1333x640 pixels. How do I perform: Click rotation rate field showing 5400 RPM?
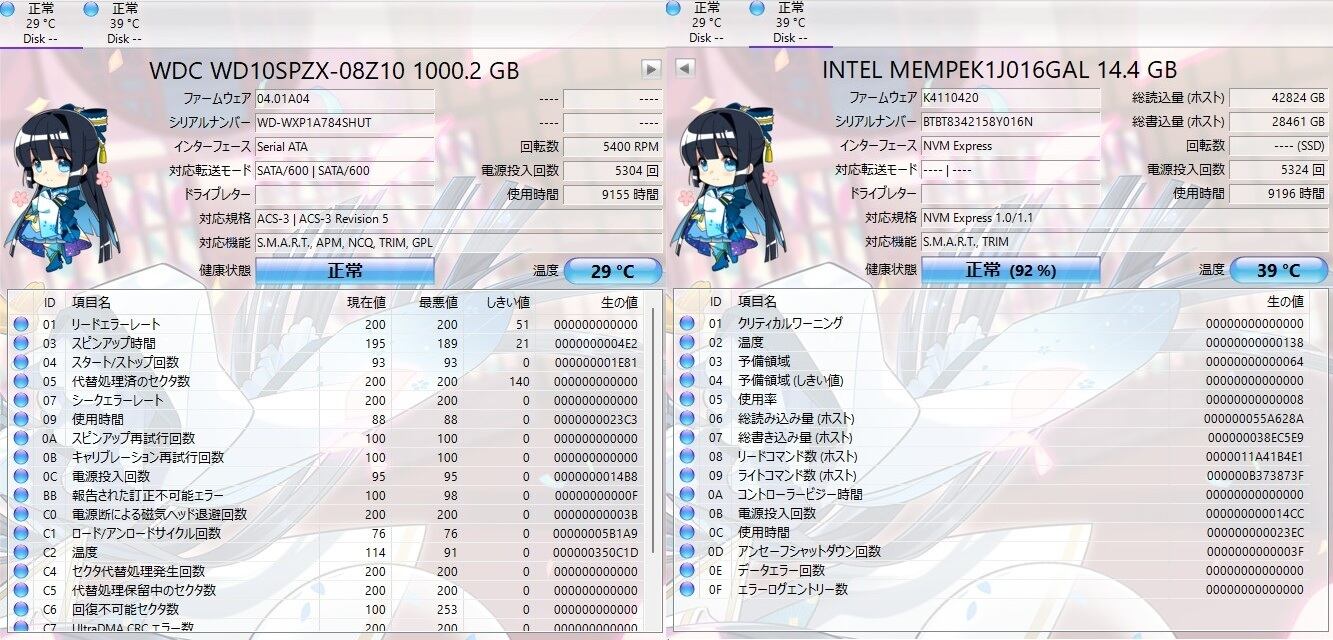click(612, 146)
